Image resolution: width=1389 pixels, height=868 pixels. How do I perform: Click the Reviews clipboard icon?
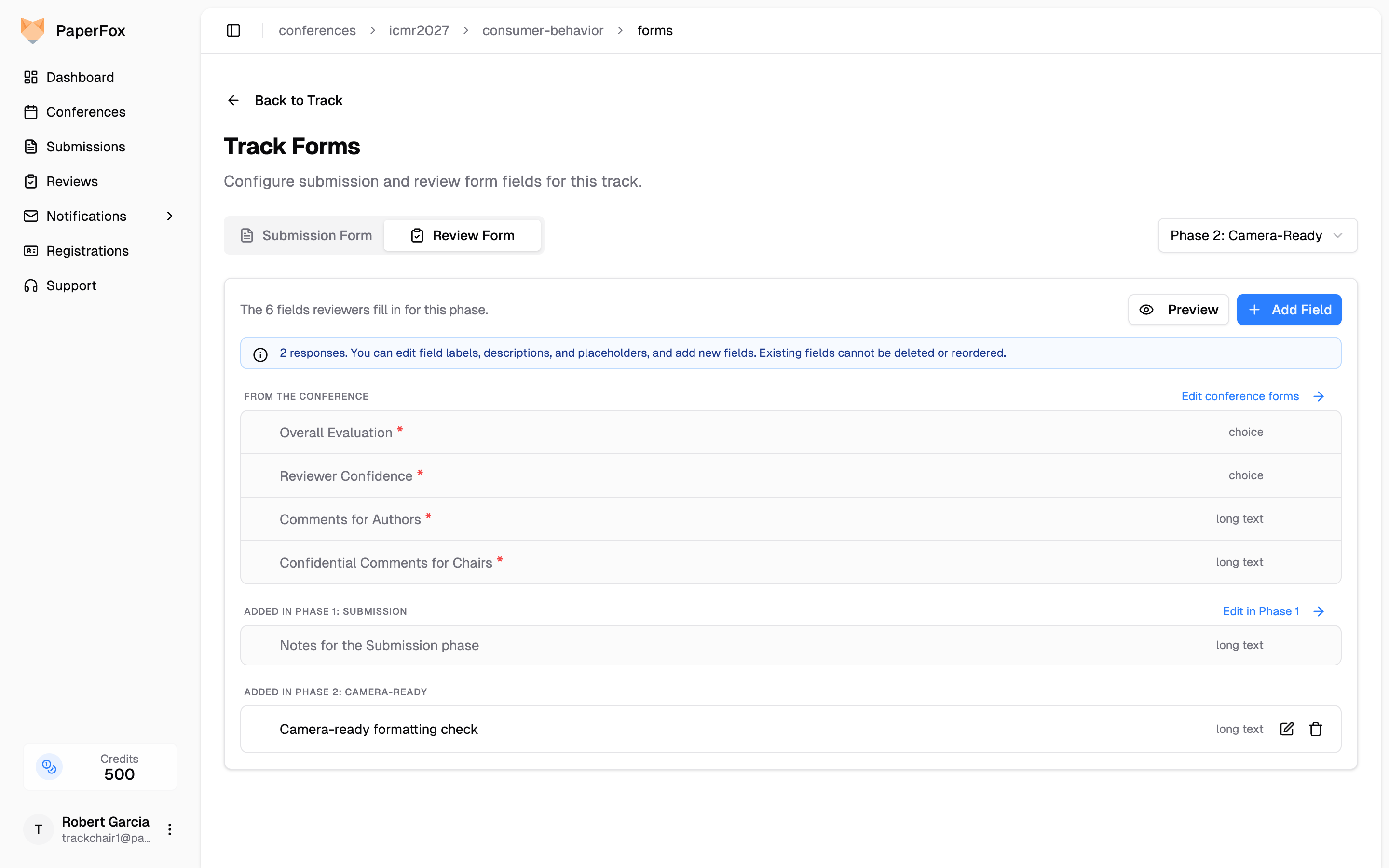tap(31, 181)
